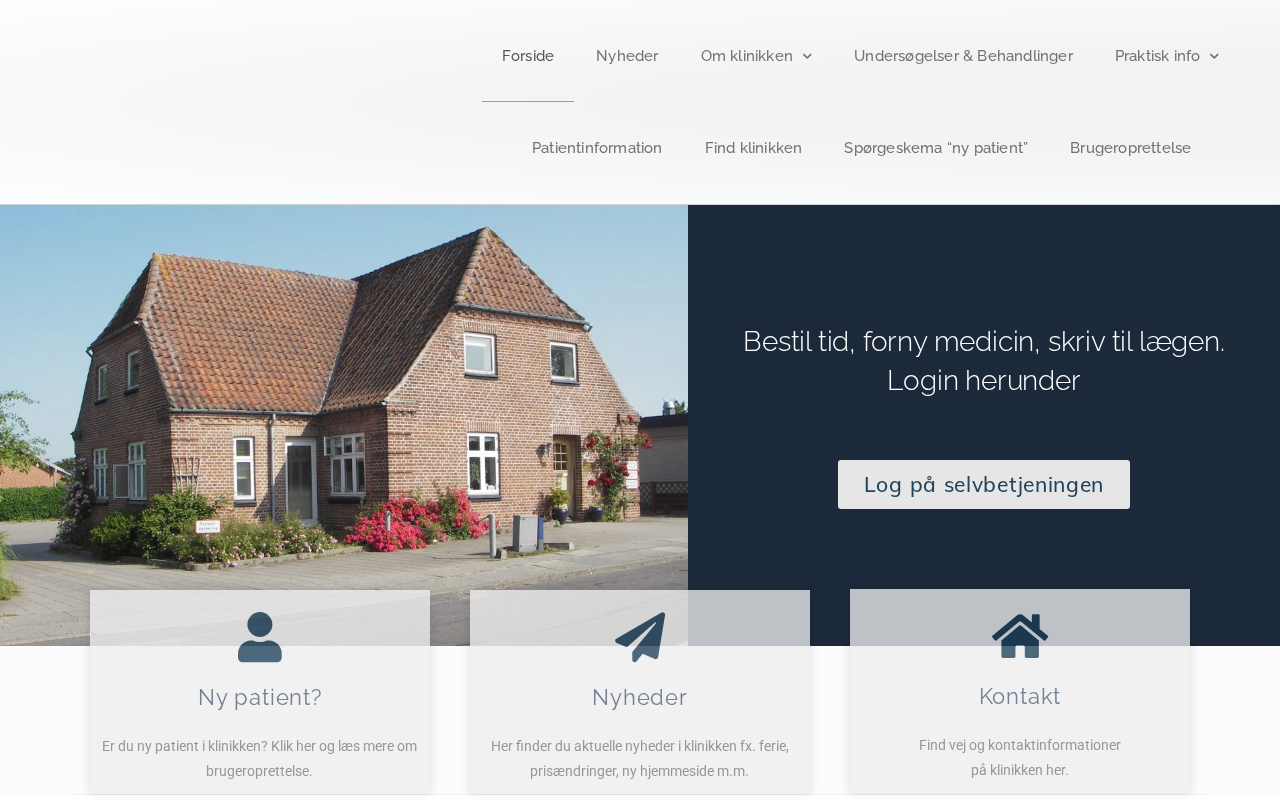Expand the Om klinikken chevron

[x=807, y=56]
